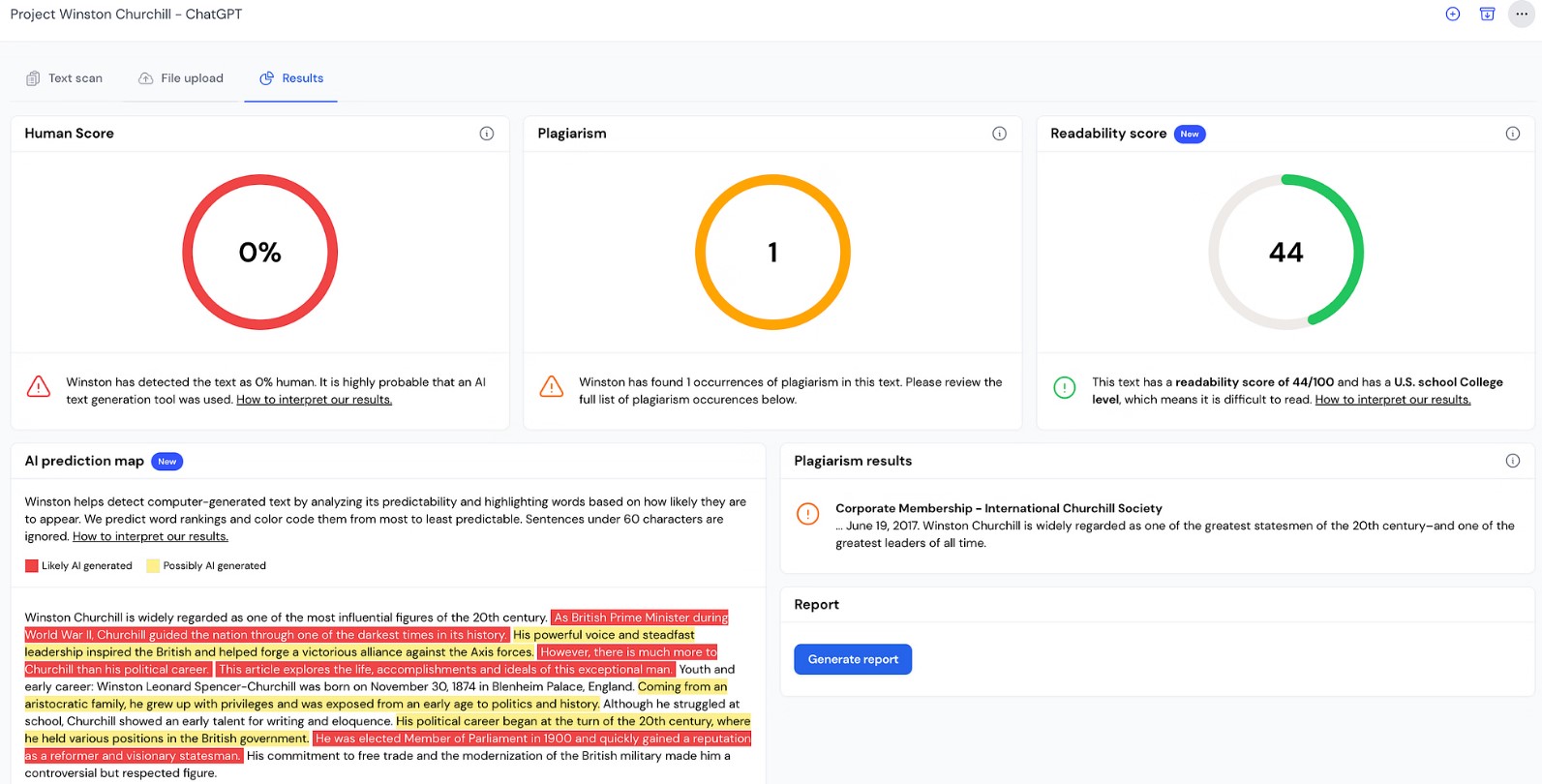
Task: Select the Results tab
Action: tap(290, 78)
